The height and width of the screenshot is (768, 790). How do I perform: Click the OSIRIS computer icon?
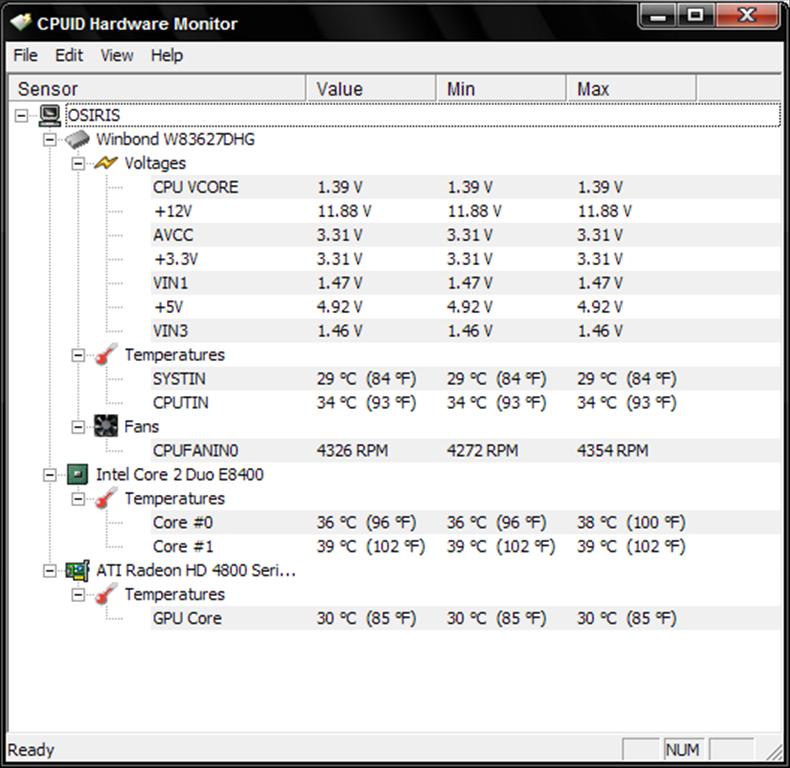[50, 115]
